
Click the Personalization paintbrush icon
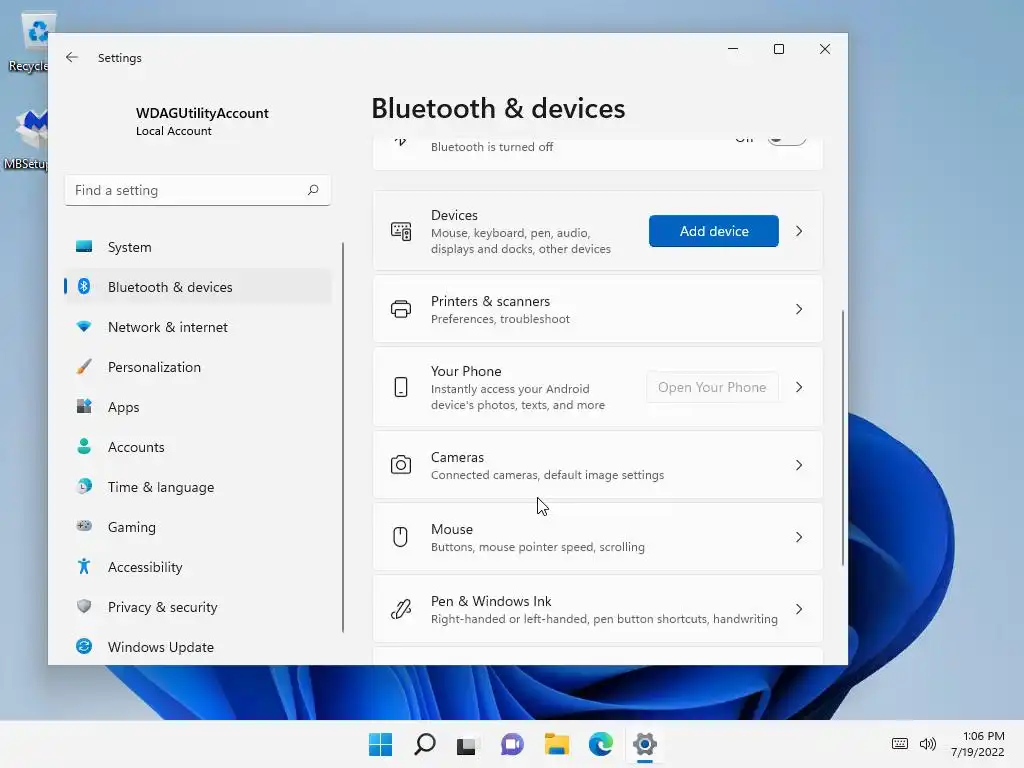(84, 366)
